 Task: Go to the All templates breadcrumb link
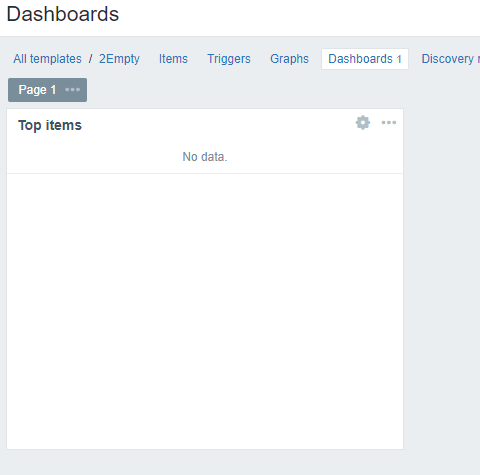[47, 59]
